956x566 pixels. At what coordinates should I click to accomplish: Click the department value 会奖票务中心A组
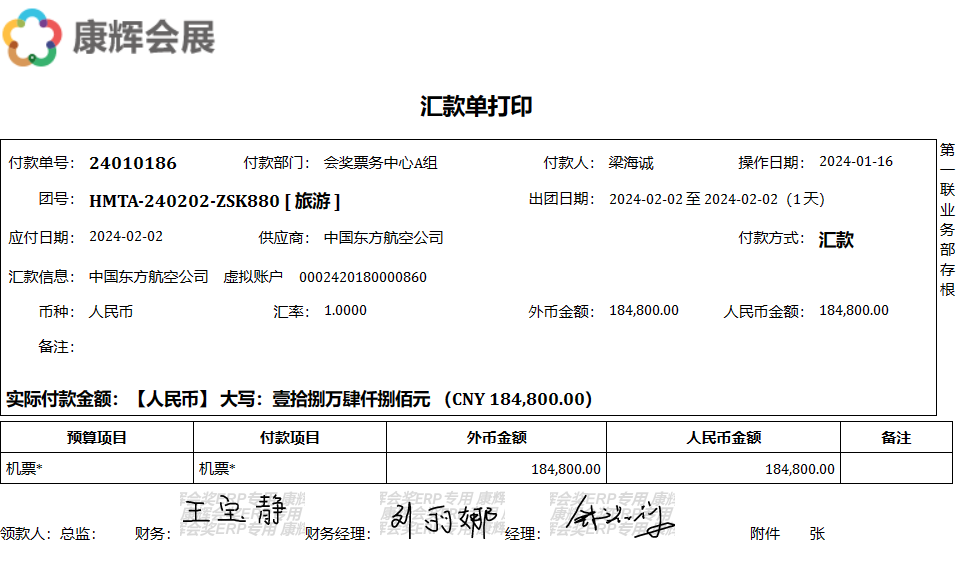(381, 163)
